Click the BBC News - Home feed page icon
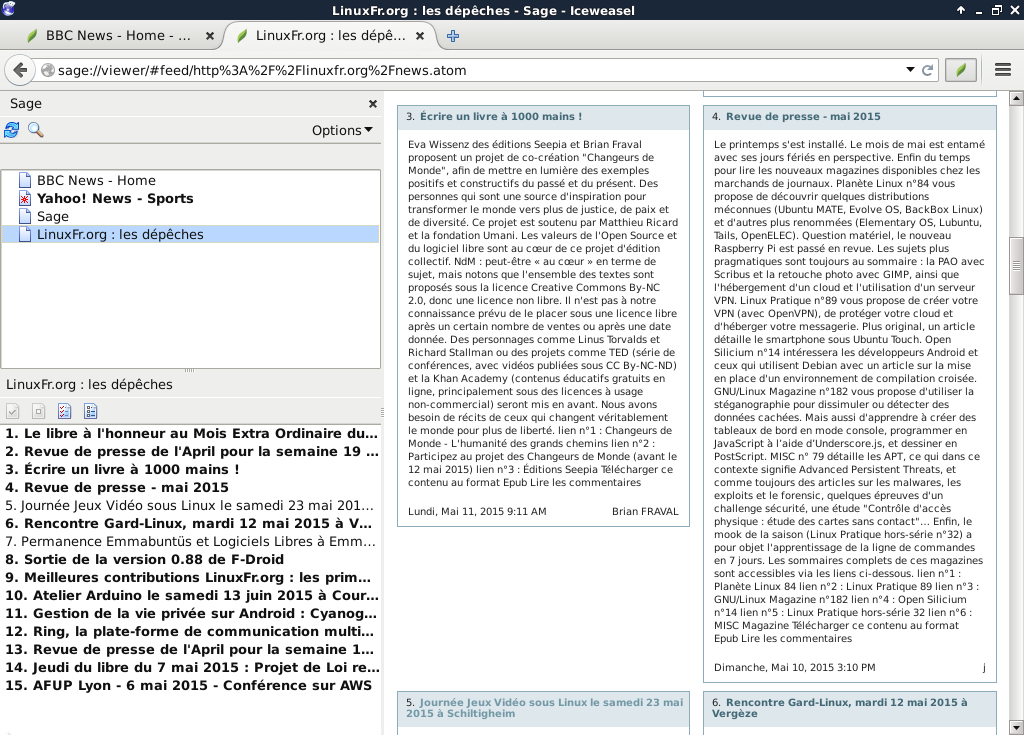 pos(25,180)
